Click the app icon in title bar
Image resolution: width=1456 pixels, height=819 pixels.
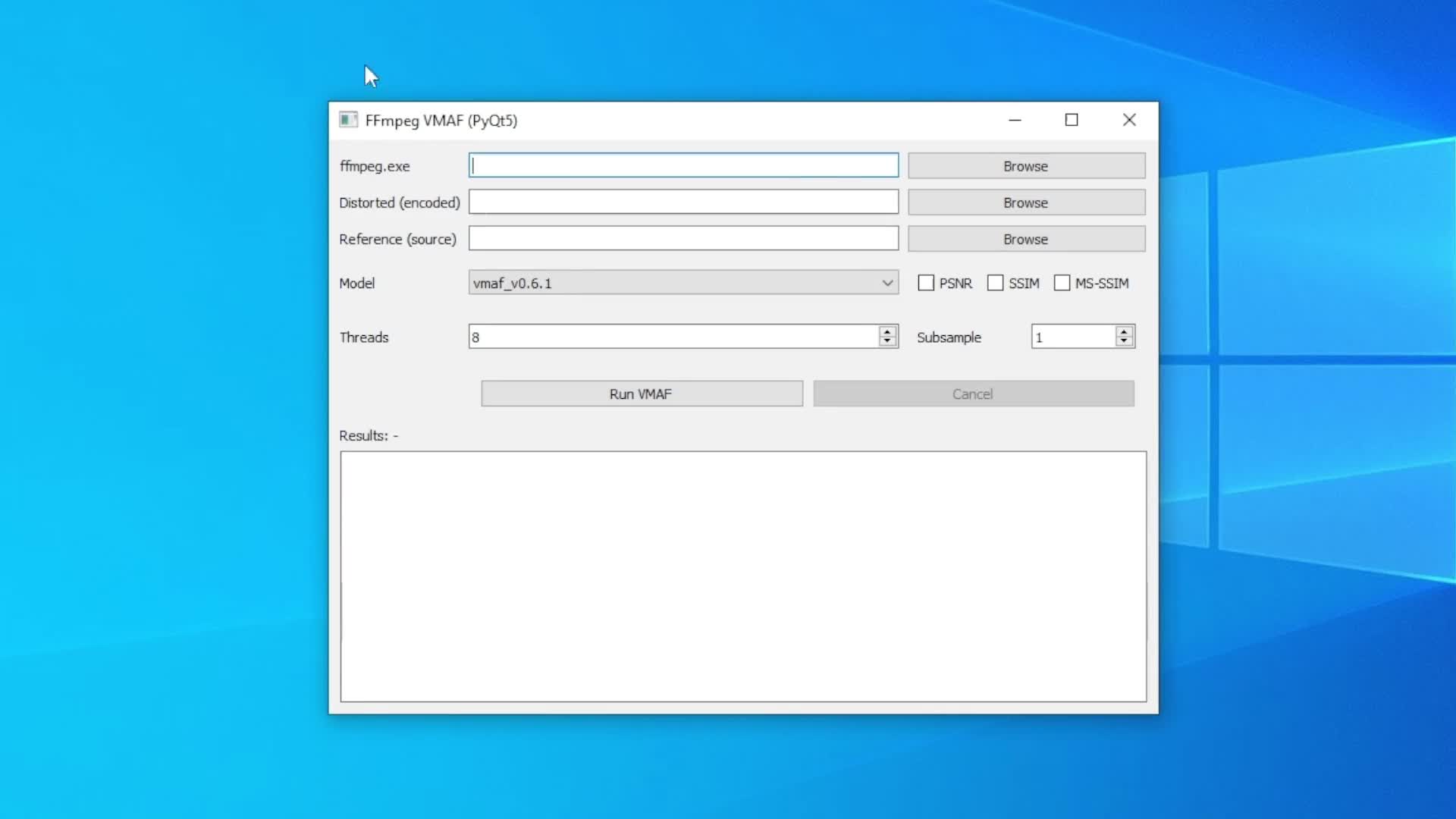(348, 120)
